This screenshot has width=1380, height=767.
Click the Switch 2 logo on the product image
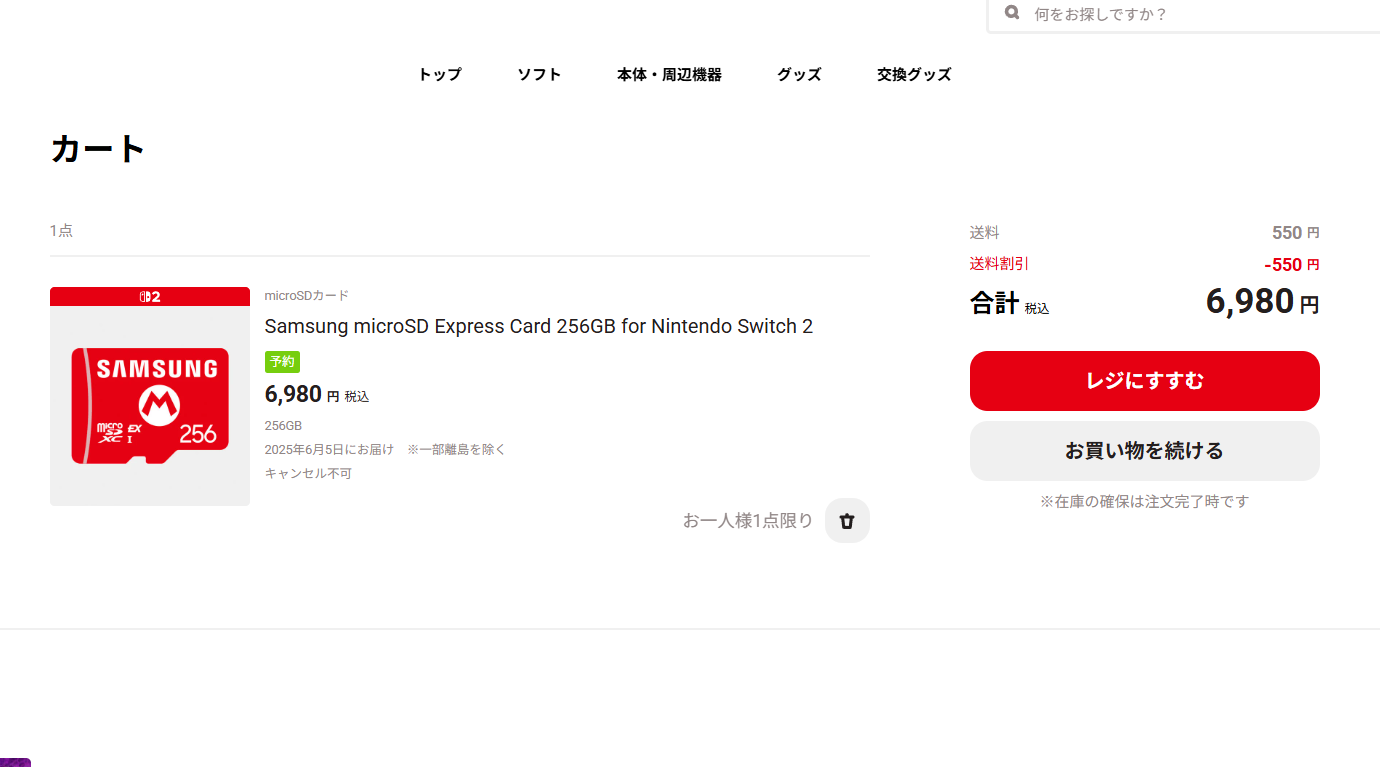(x=150, y=297)
